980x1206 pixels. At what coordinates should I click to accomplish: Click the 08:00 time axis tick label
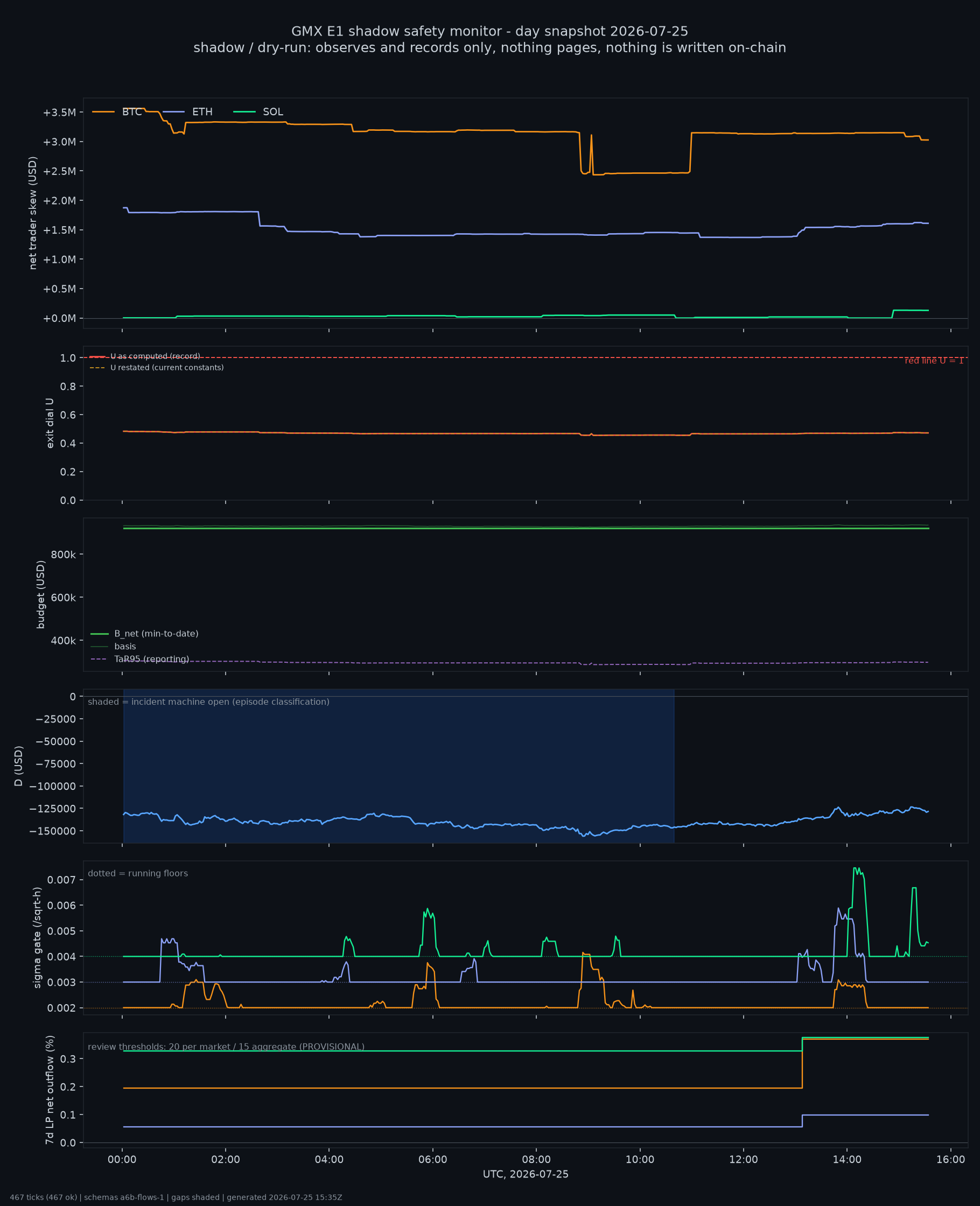click(536, 1160)
